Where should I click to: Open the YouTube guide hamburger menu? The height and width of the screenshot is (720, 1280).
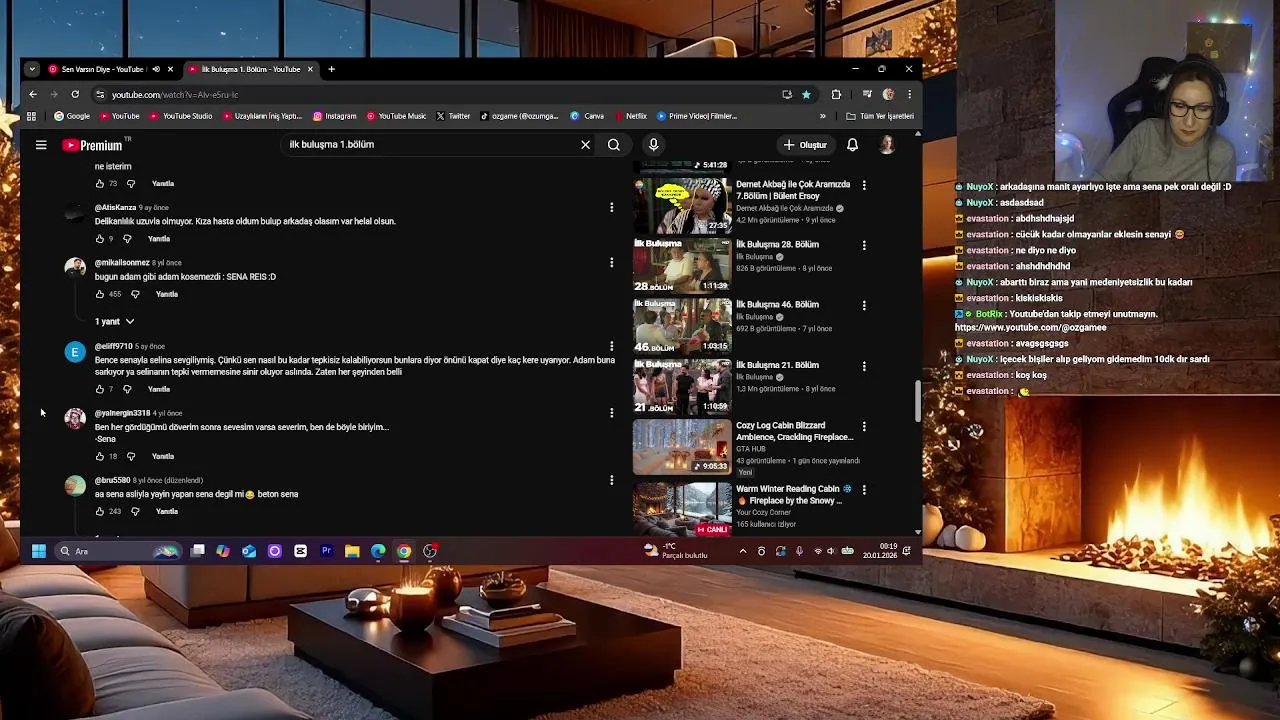pos(41,145)
